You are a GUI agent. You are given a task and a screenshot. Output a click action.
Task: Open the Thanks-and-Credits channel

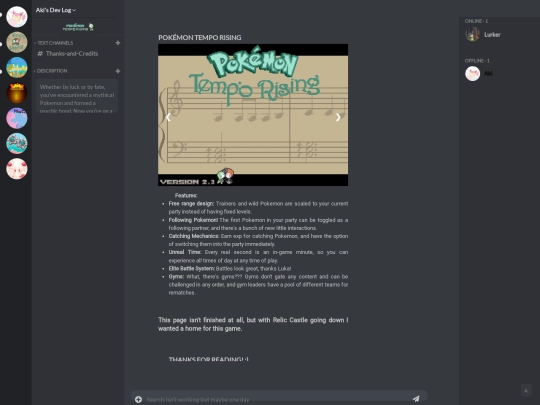pyautogui.click(x=68, y=54)
